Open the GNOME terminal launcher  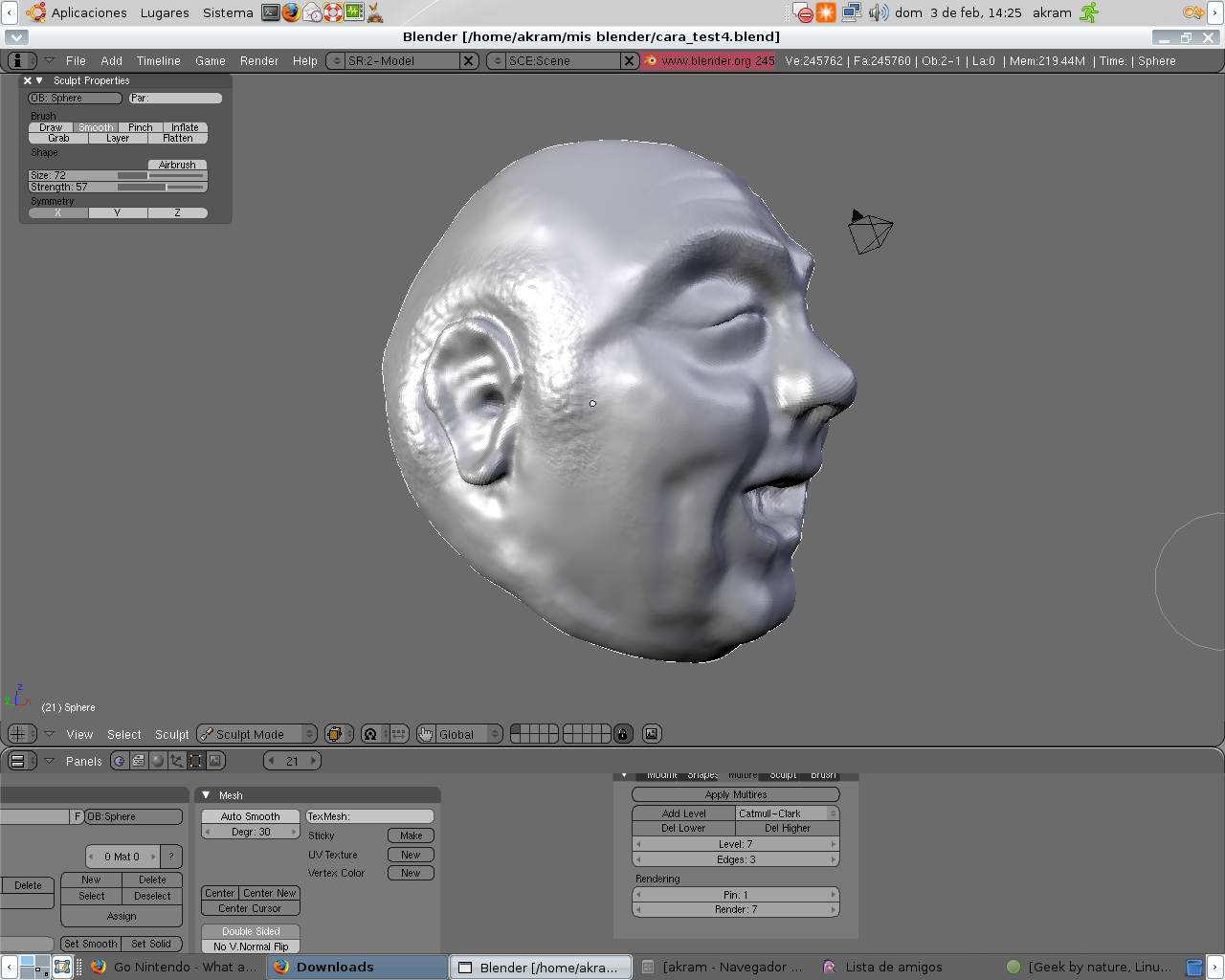click(271, 12)
